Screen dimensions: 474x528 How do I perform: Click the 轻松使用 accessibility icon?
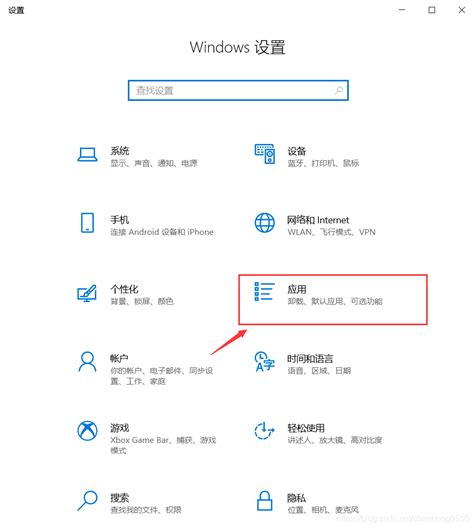(264, 431)
